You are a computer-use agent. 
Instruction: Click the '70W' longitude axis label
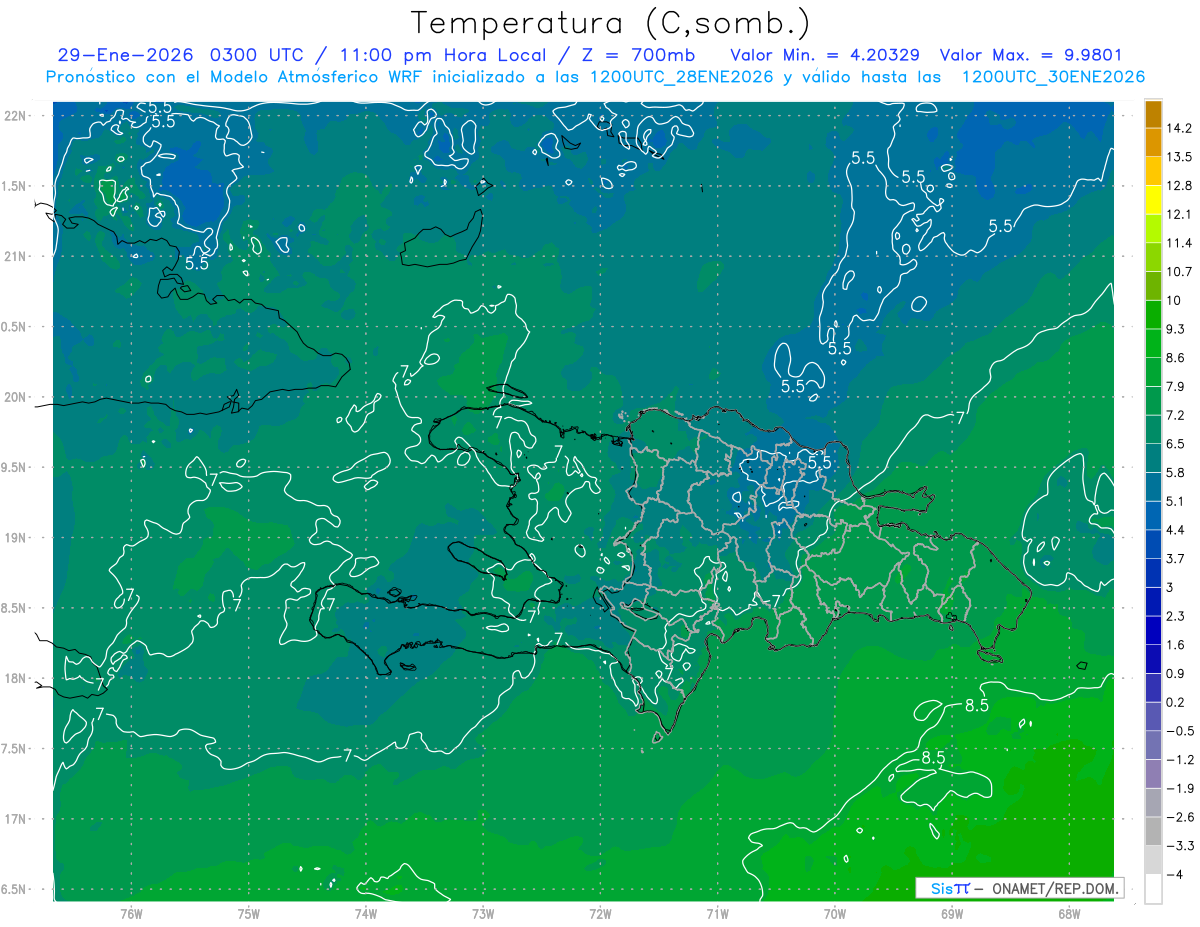click(x=835, y=914)
